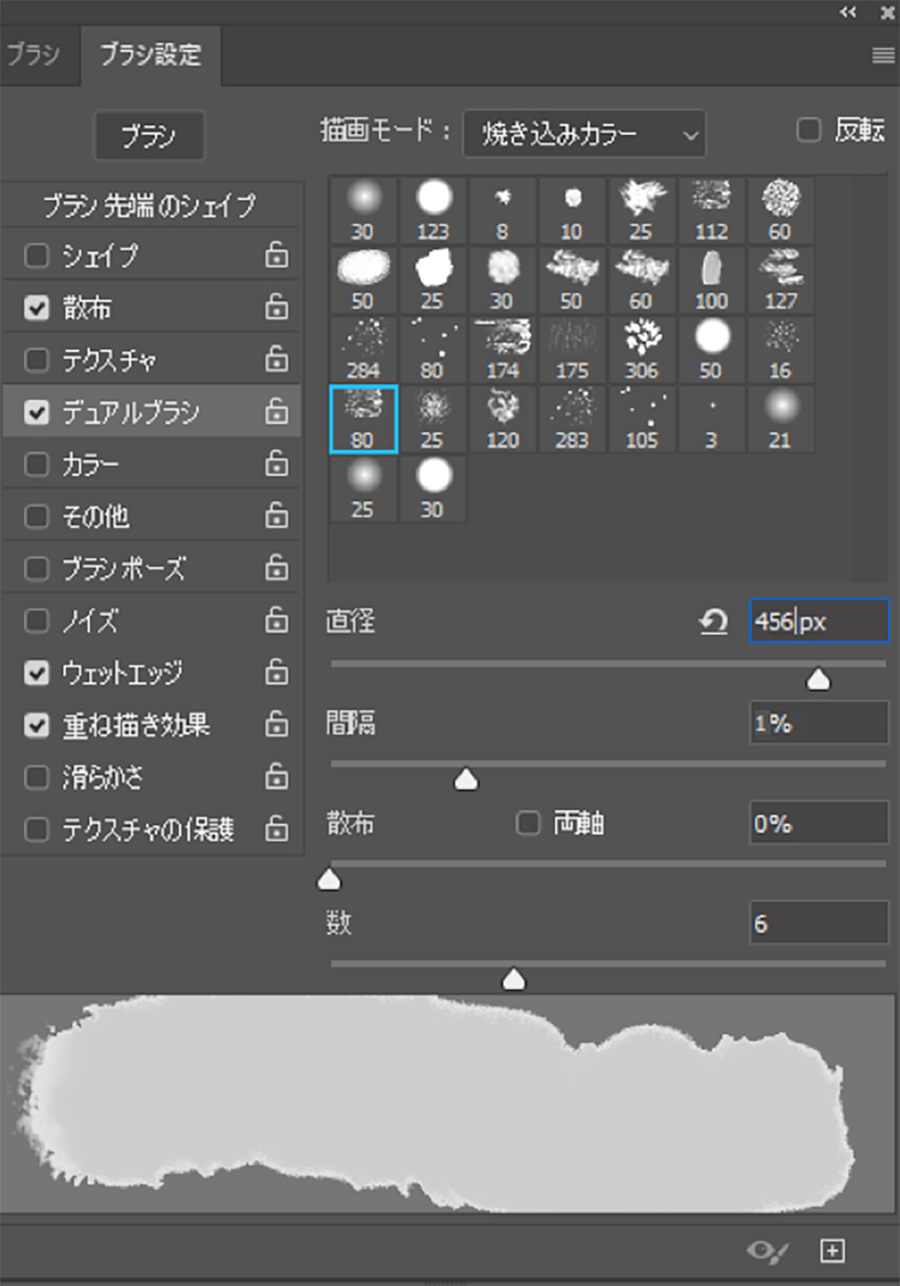The image size is (900, 1286).
Task: Enable the その他 checkbox
Action: point(36,517)
